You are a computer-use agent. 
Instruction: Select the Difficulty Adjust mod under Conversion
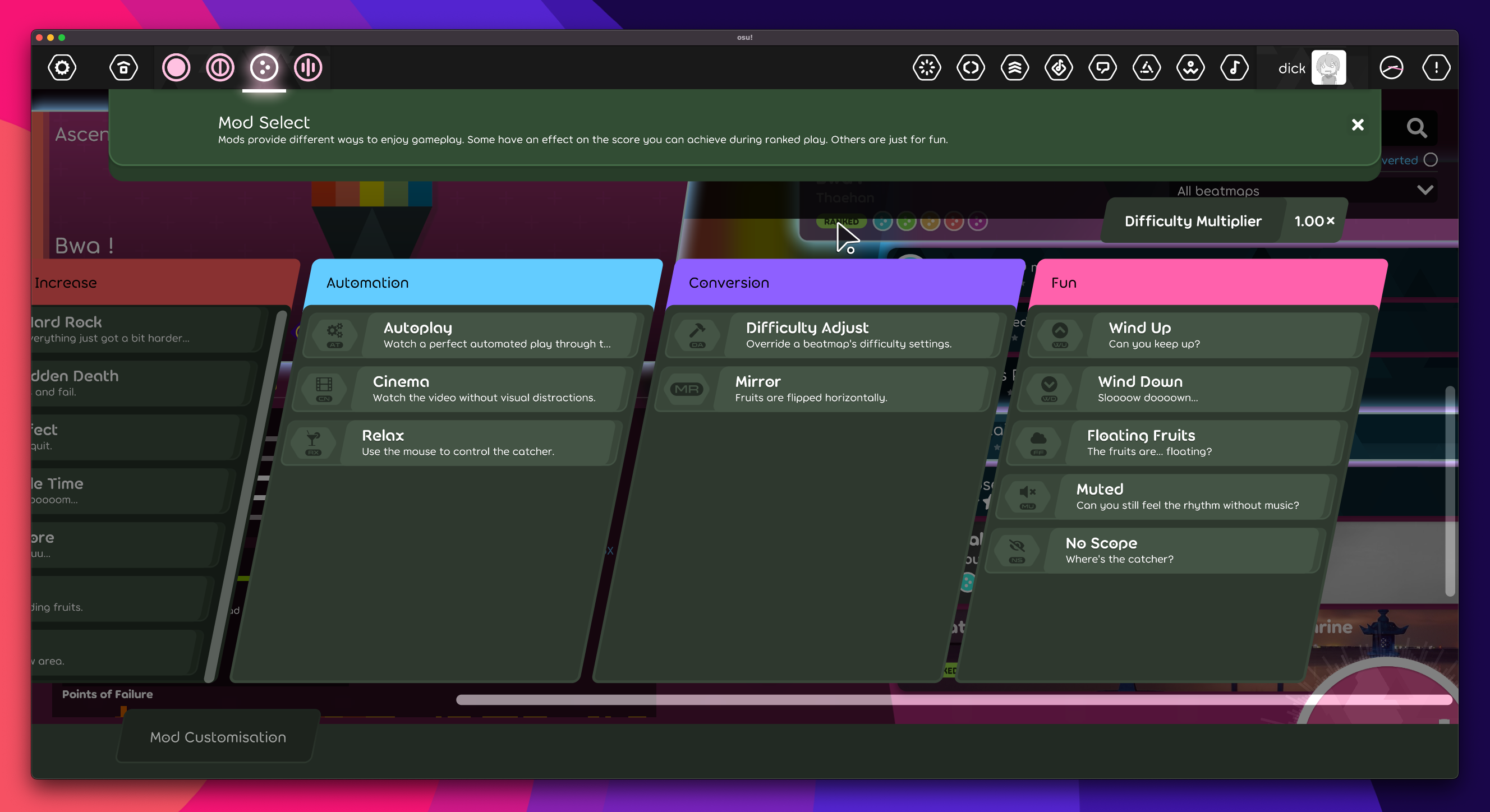[832, 334]
